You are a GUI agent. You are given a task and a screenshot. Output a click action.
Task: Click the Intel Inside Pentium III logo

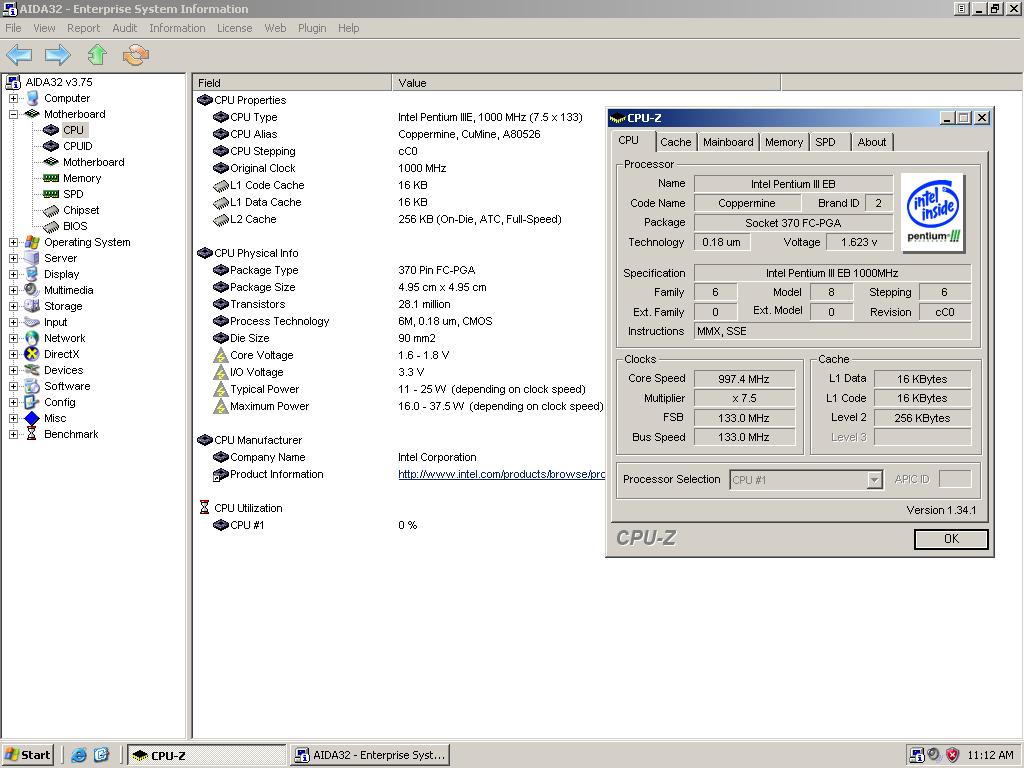933,213
